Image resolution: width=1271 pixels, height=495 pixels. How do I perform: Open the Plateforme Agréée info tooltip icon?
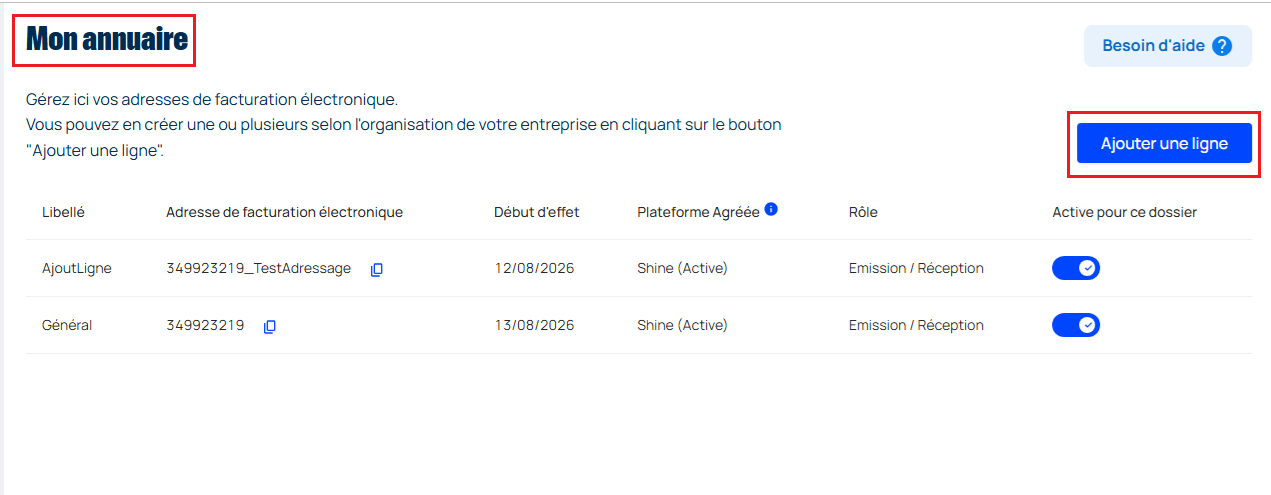[771, 210]
